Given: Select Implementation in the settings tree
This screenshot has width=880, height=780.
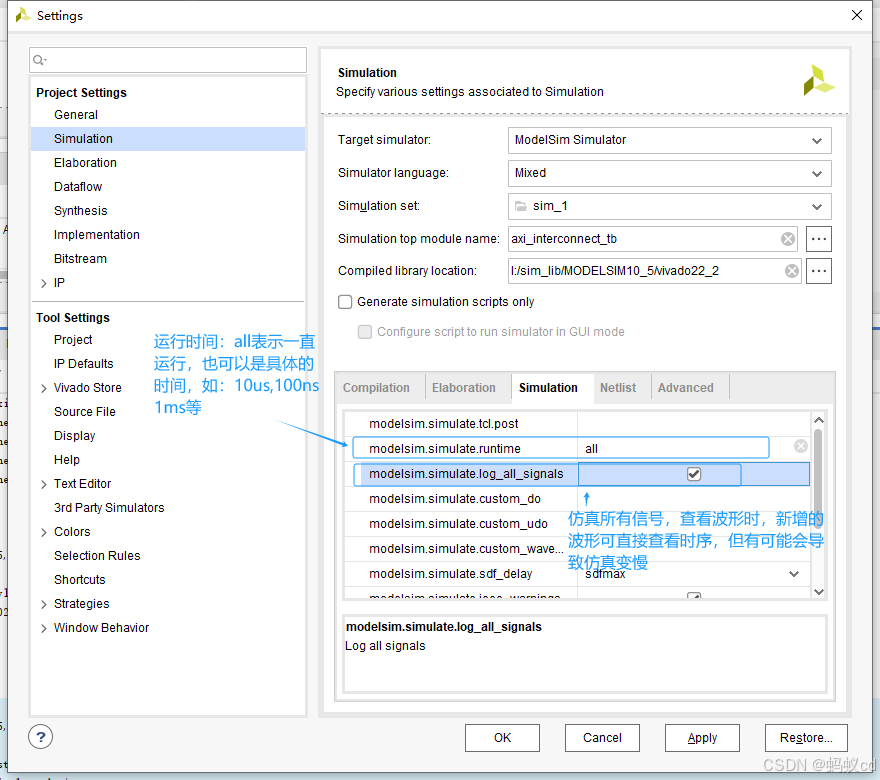Looking at the screenshot, I should [97, 235].
